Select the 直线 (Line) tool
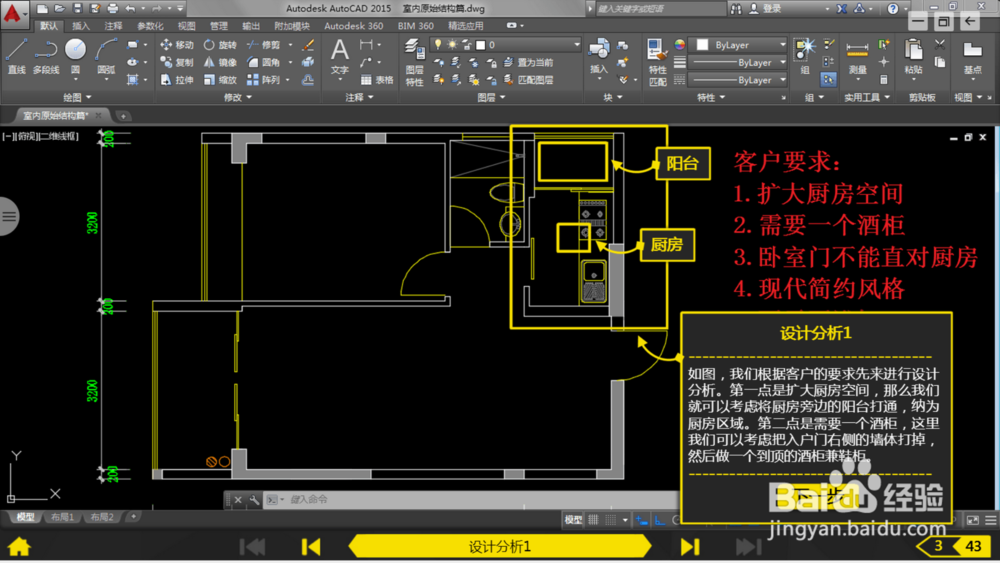 coord(16,55)
